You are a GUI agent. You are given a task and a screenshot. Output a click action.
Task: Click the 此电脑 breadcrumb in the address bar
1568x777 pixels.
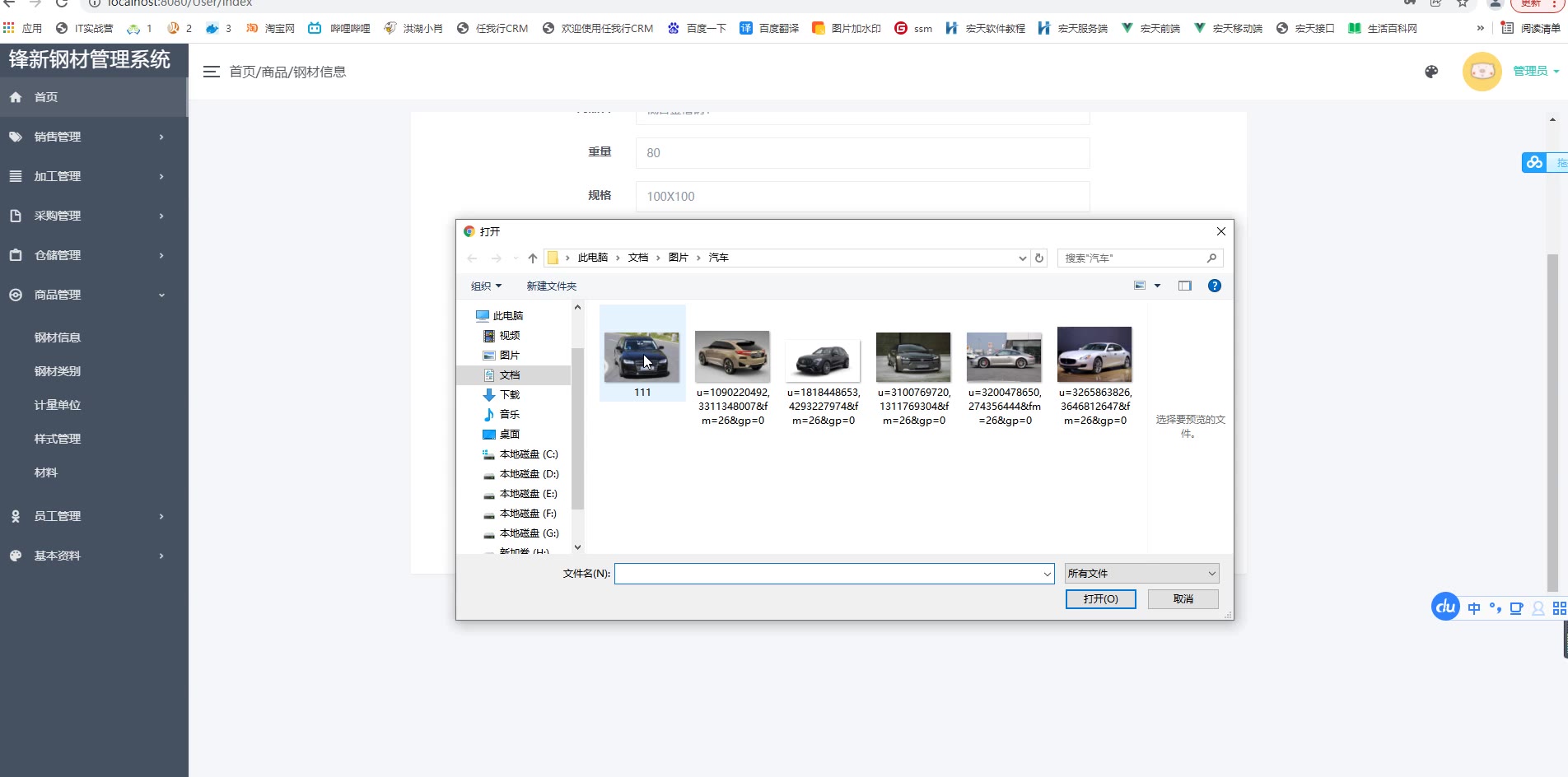click(593, 258)
